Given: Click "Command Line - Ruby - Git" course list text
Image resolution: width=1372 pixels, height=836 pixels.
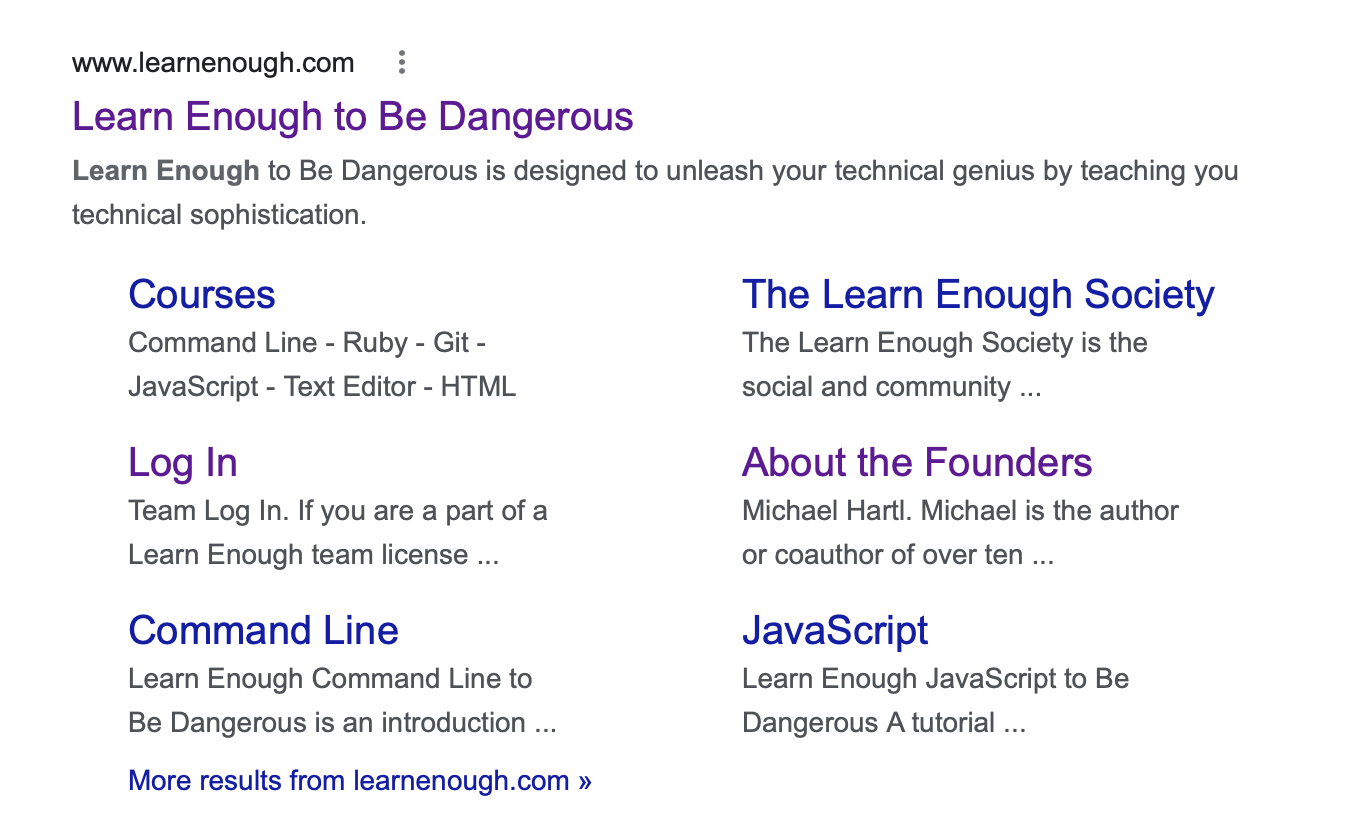Looking at the screenshot, I should pyautogui.click(x=306, y=343).
